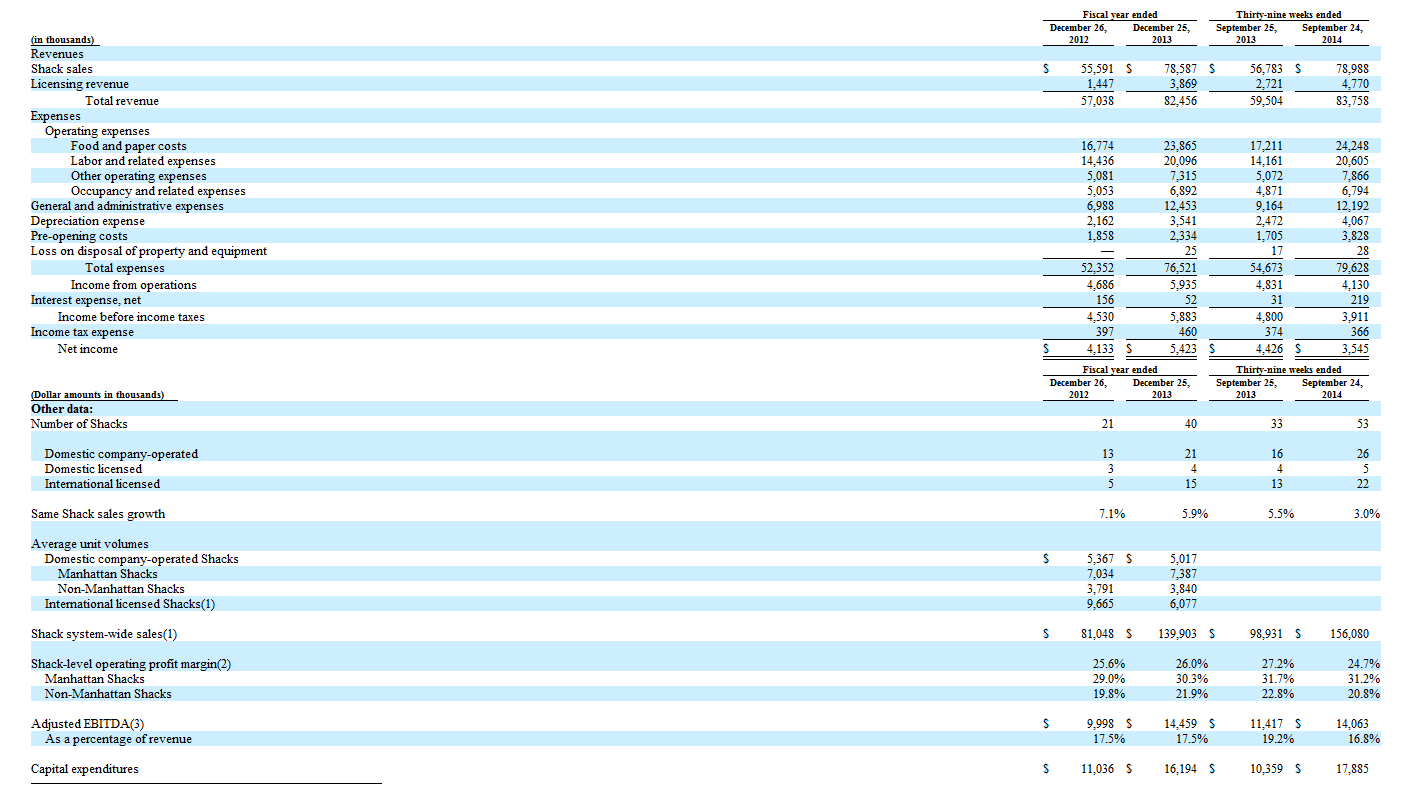Click the Net income value "3,545"
Screen dimensions: 1402x799
coord(1355,349)
